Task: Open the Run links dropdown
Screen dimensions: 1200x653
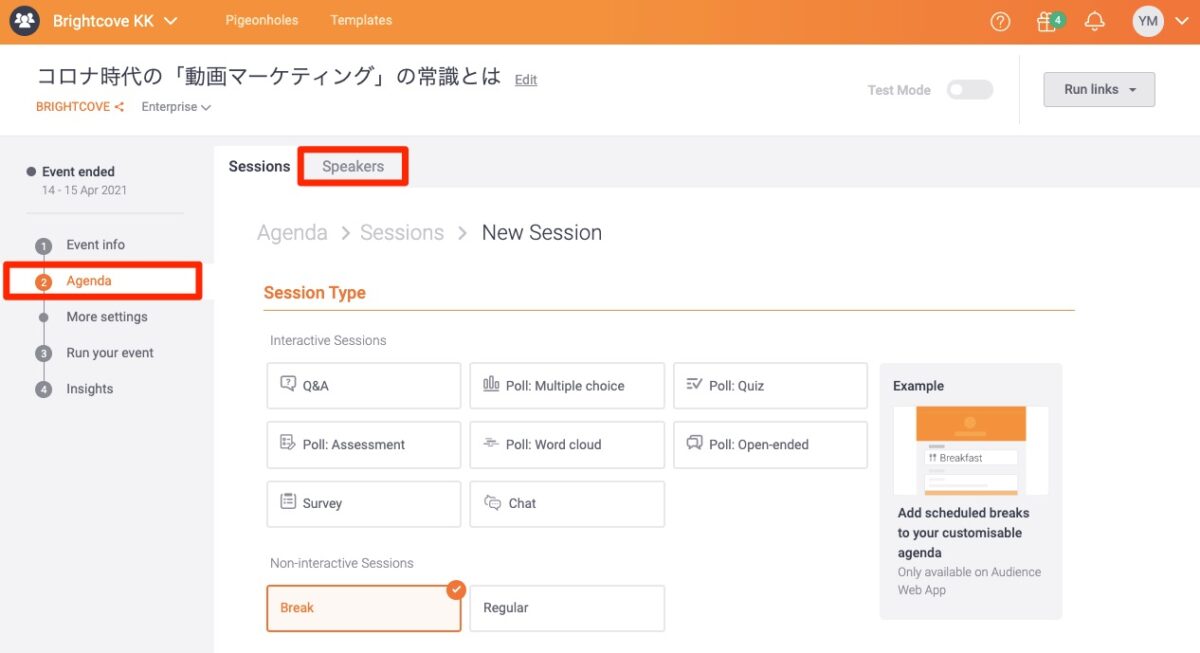Action: (x=1098, y=89)
